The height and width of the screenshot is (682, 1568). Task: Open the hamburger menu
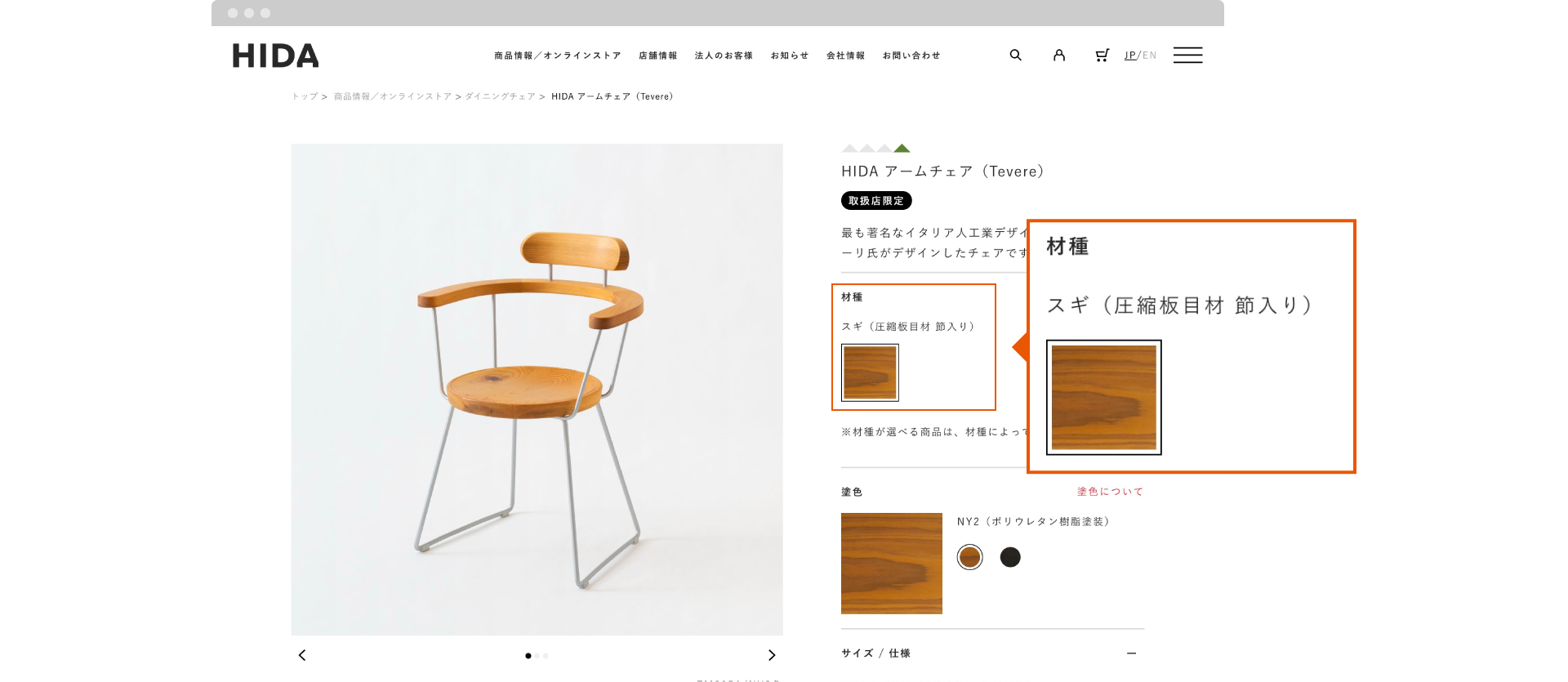[1187, 55]
